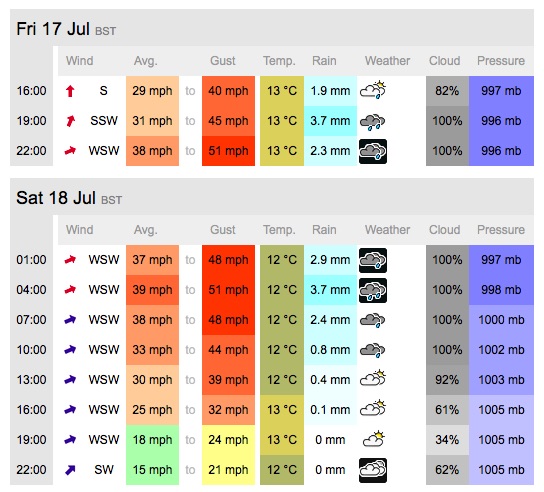
Task: Click the Friday 16:00 997 mb pressure cell
Action: pos(501,91)
